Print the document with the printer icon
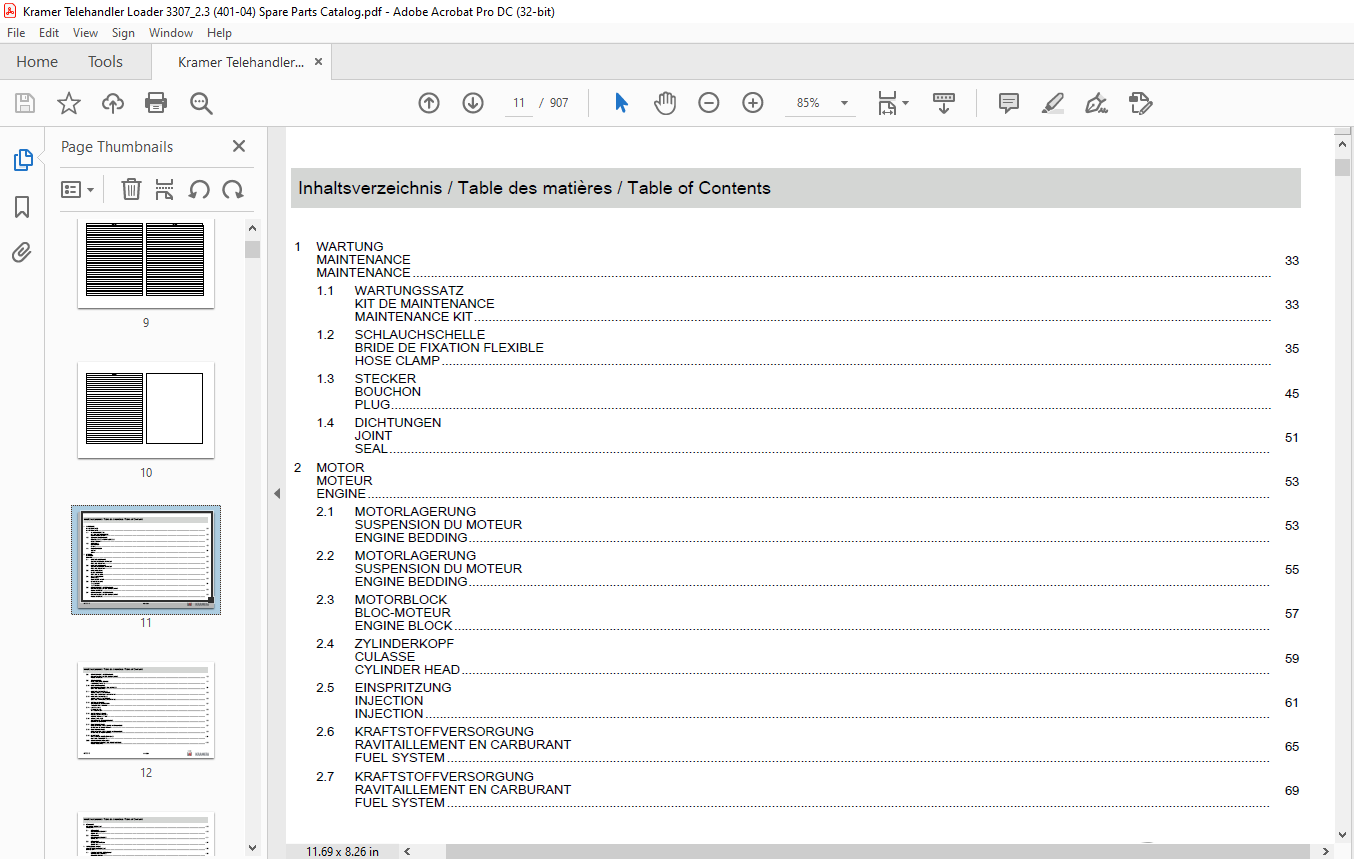 click(x=156, y=103)
